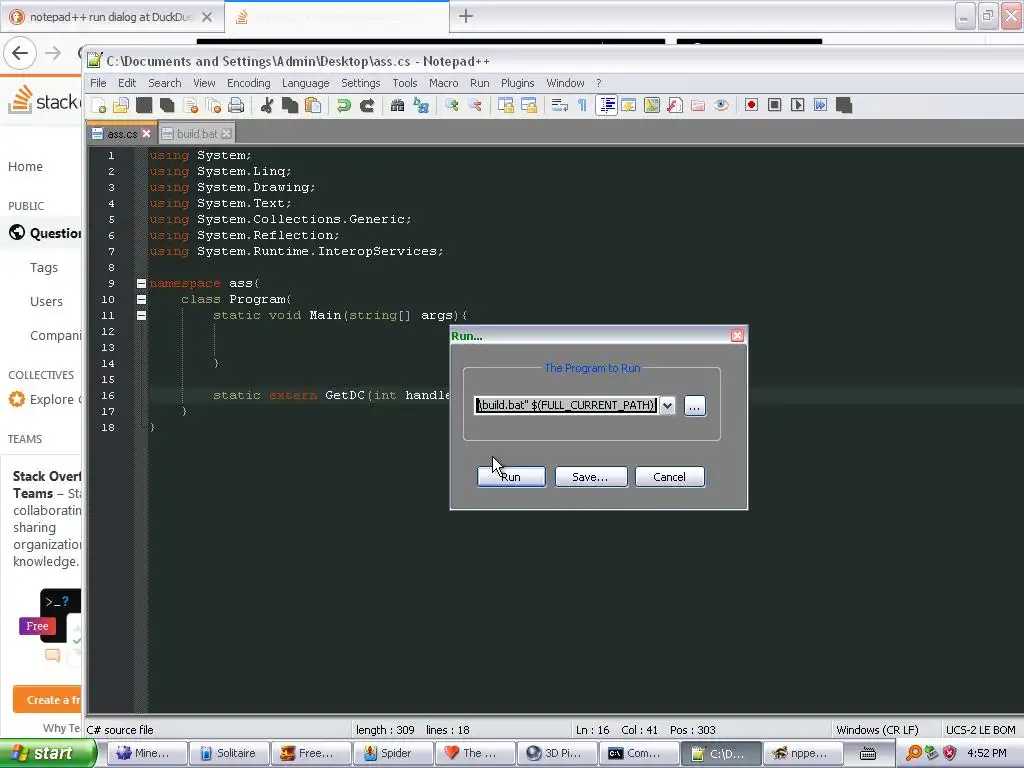This screenshot has height=768, width=1024.
Task: Open the Command Prompt taskbar item
Action: coord(641,753)
